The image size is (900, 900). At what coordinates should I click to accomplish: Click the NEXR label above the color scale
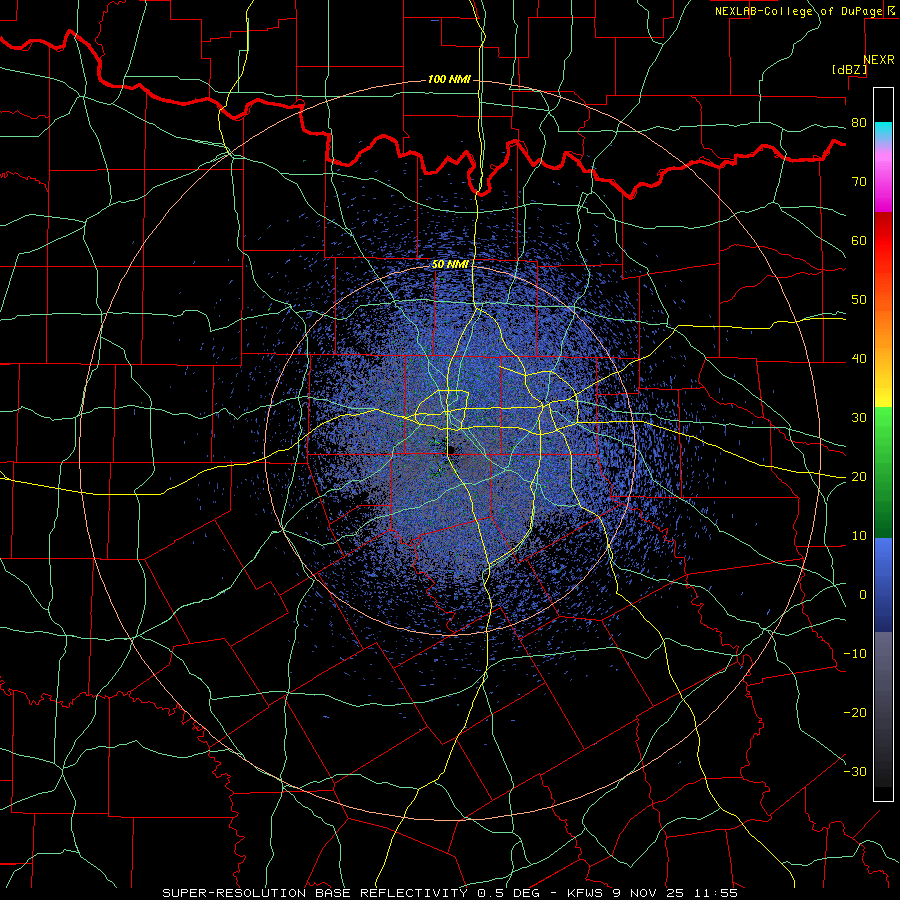878,60
